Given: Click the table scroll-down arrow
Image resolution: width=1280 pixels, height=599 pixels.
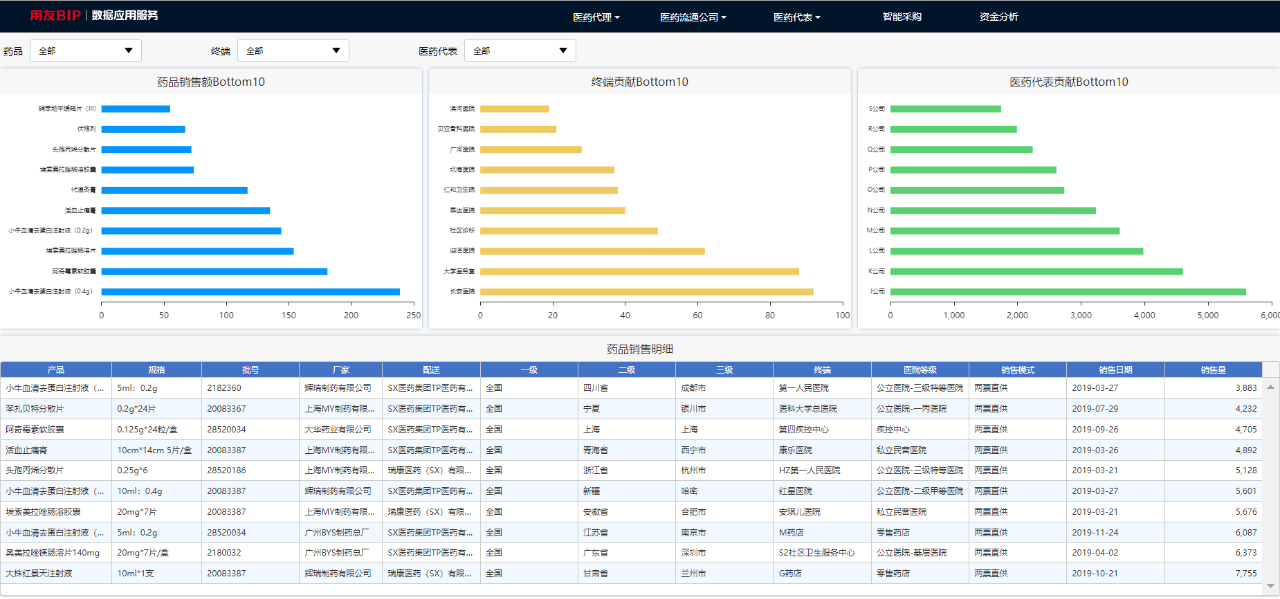Looking at the screenshot, I should click(1271, 586).
